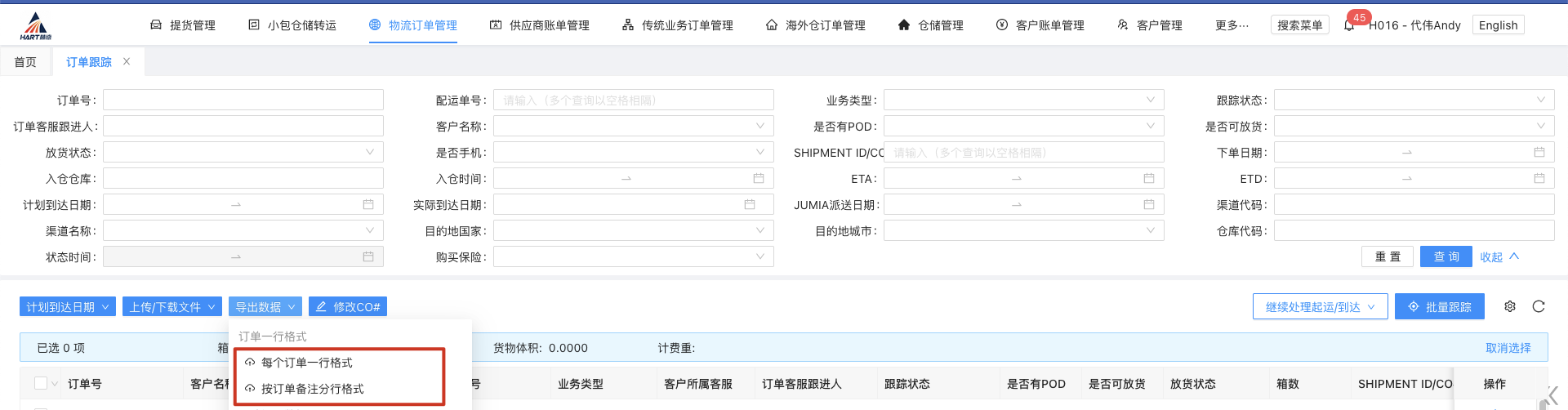Click the refresh table icon
The width and height of the screenshot is (1568, 410).
coord(1539,306)
